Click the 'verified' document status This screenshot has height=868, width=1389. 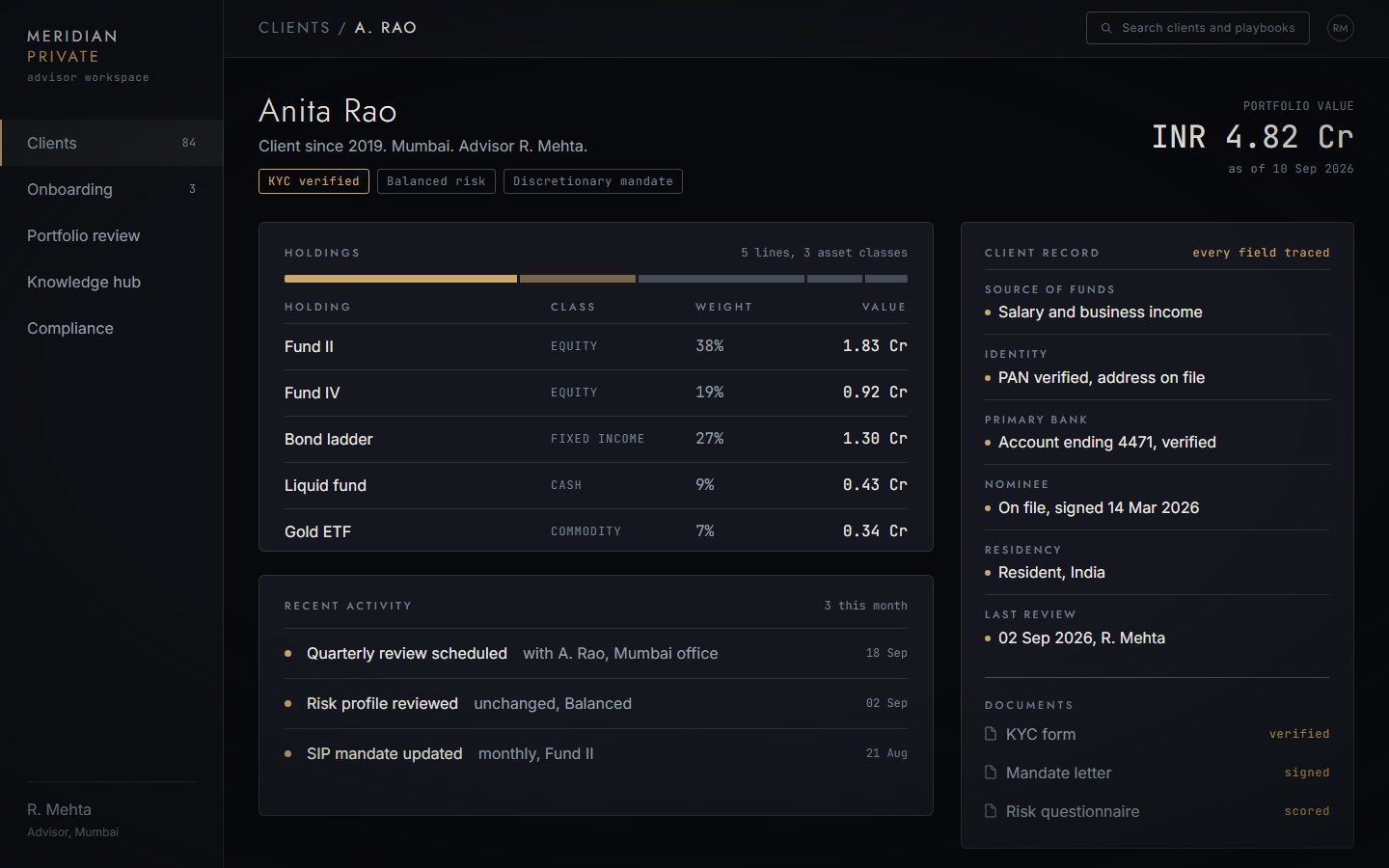1299,734
